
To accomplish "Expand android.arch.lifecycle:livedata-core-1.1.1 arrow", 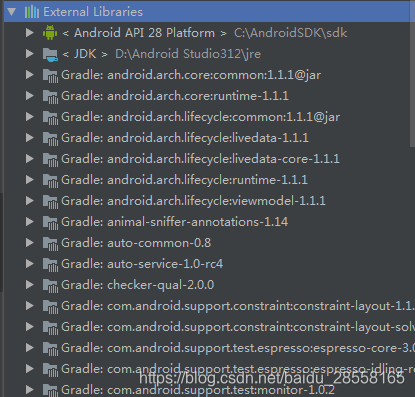I will tap(30, 159).
